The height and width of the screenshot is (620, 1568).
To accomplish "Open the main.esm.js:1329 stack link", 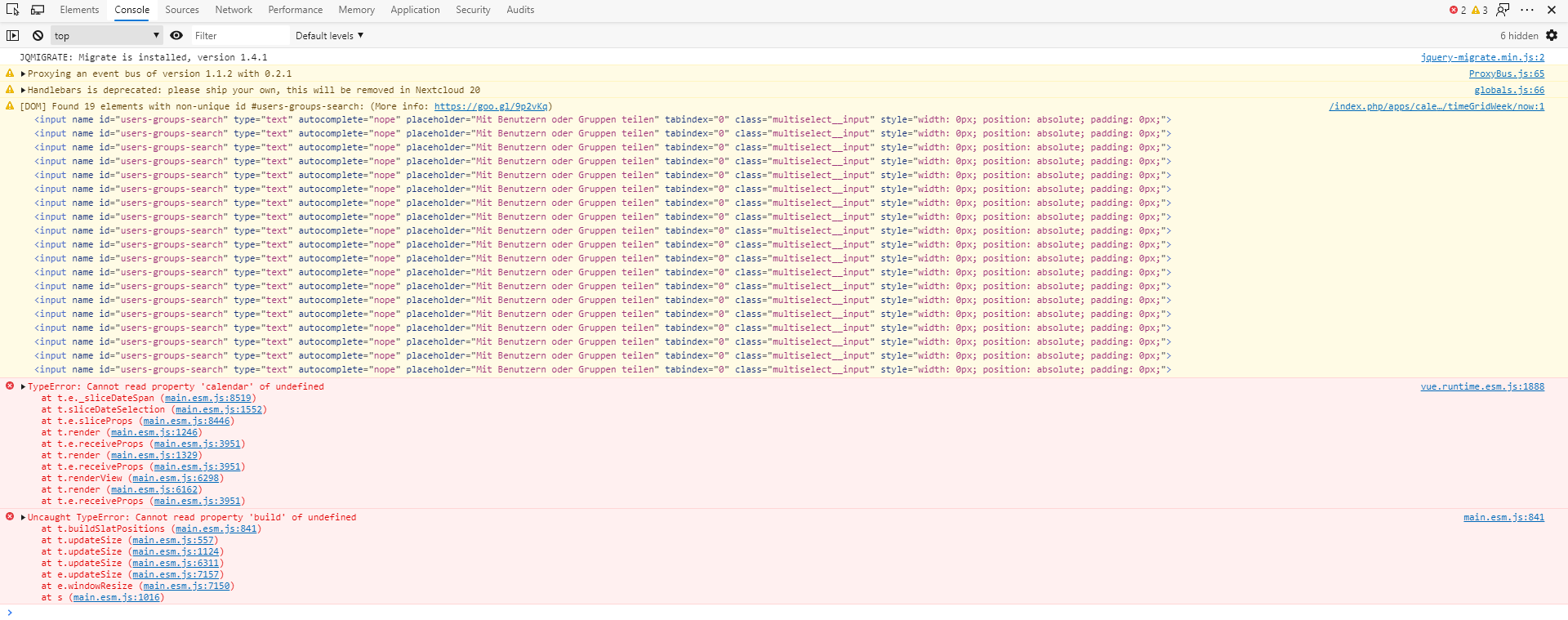I will (154, 455).
